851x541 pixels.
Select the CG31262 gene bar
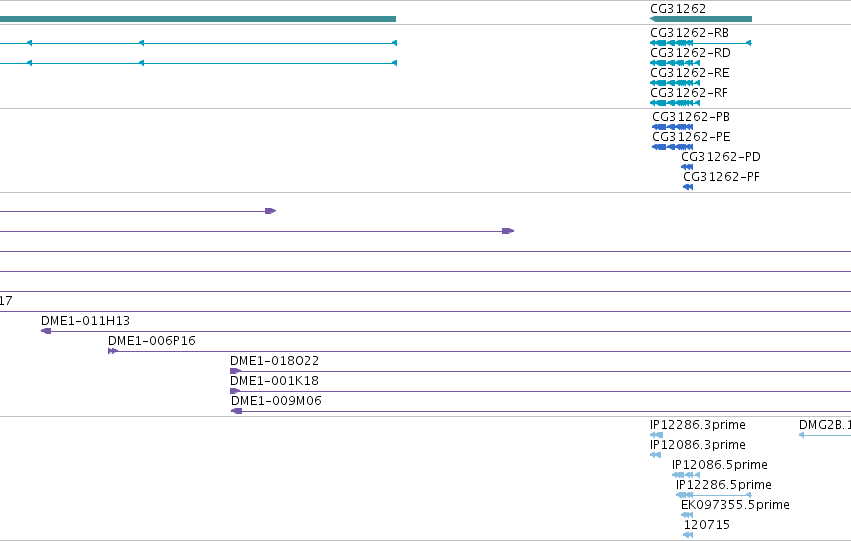coord(701,19)
